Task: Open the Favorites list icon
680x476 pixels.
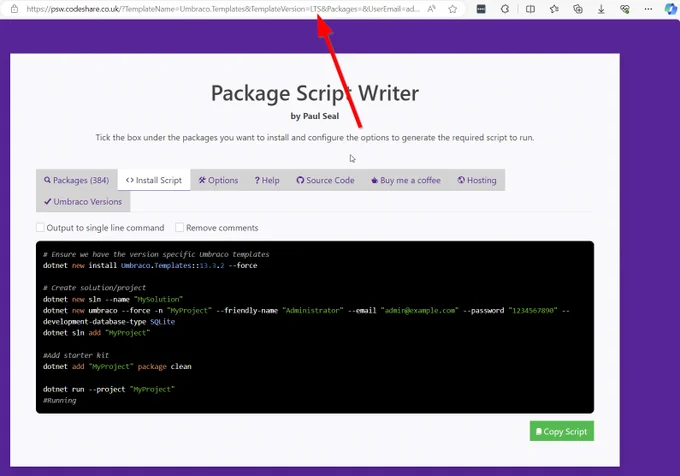Action: click(x=554, y=9)
